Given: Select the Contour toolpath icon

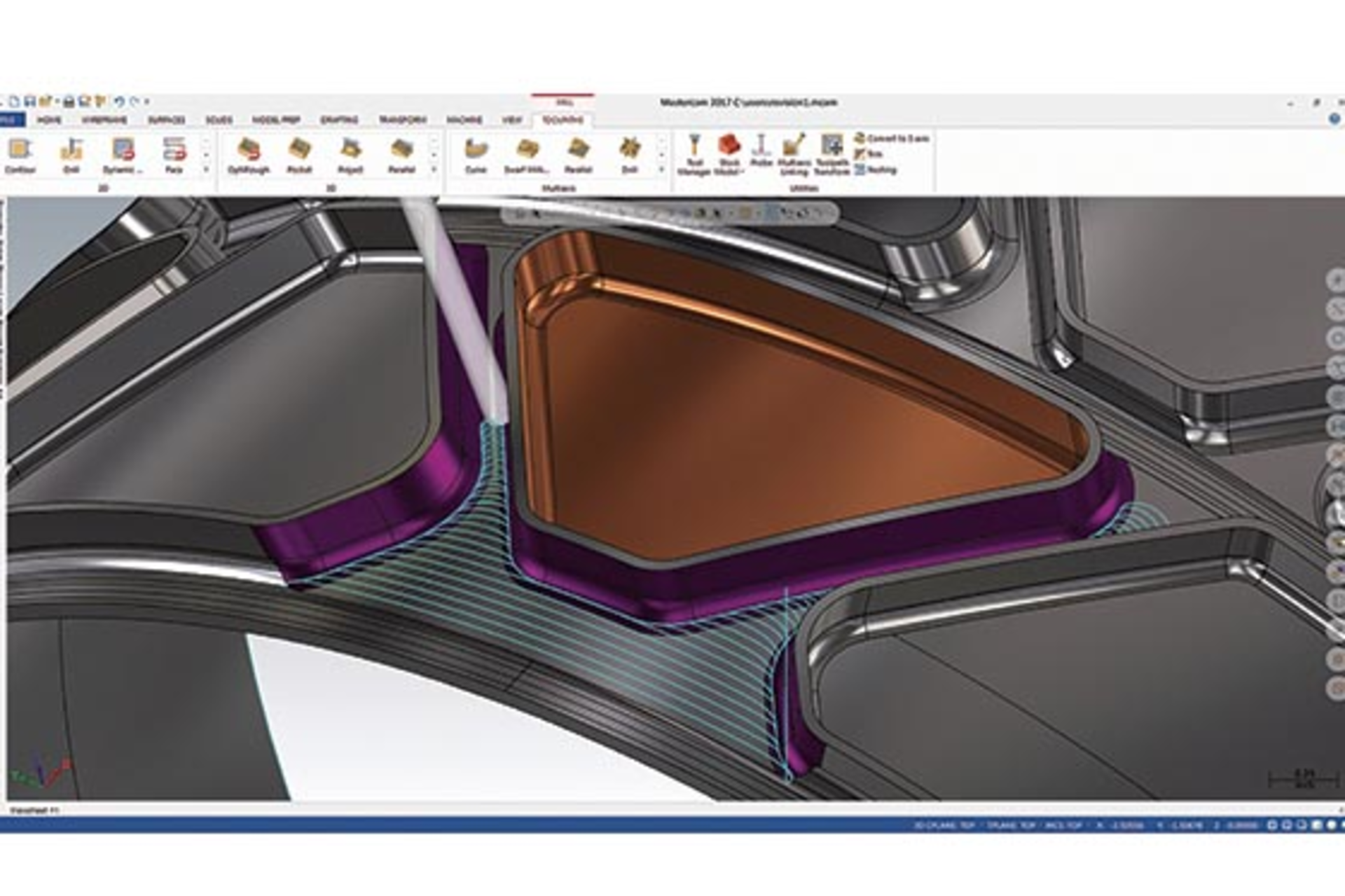Looking at the screenshot, I should [20, 150].
